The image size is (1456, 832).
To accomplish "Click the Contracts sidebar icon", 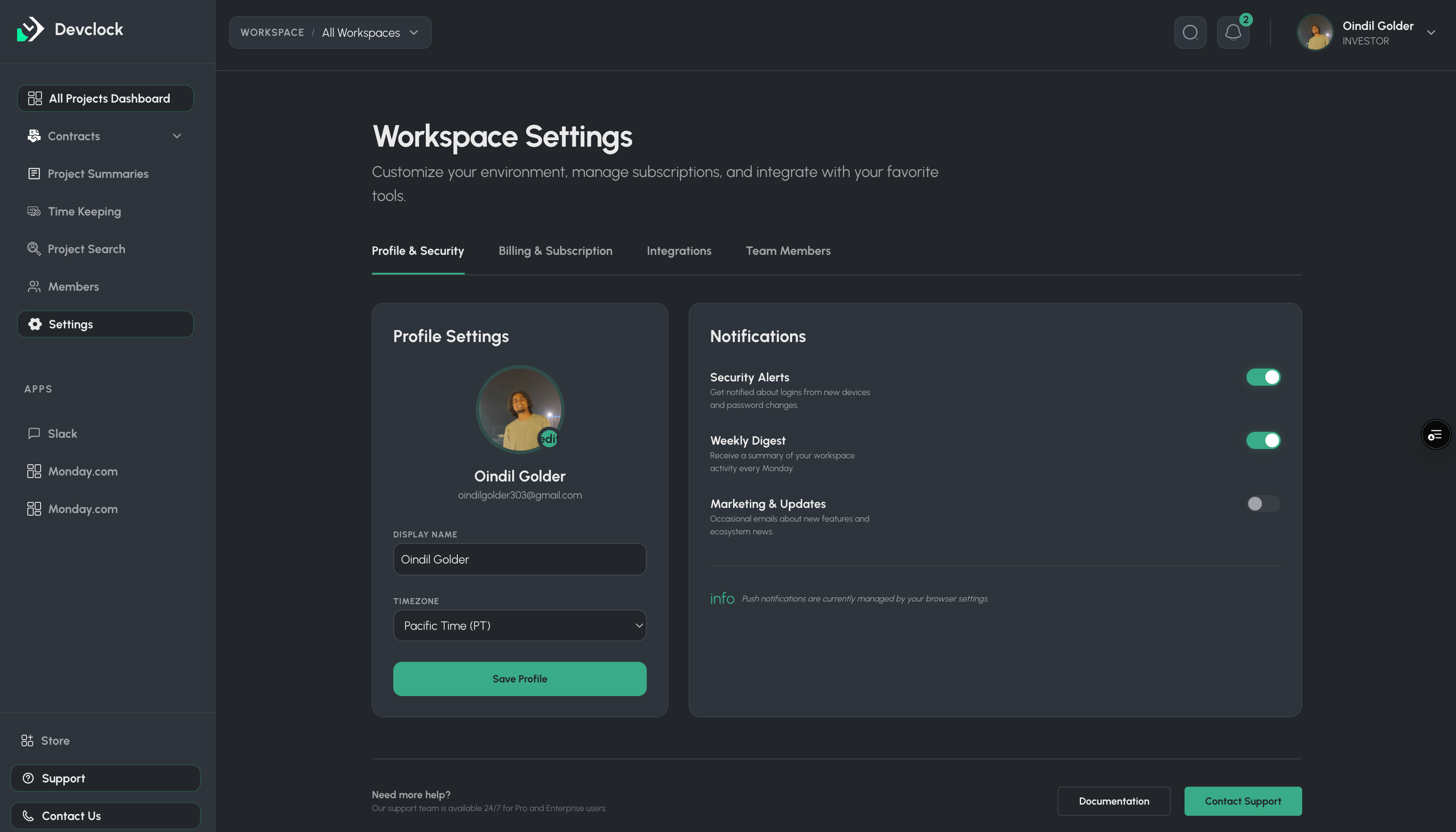I will coord(34,136).
